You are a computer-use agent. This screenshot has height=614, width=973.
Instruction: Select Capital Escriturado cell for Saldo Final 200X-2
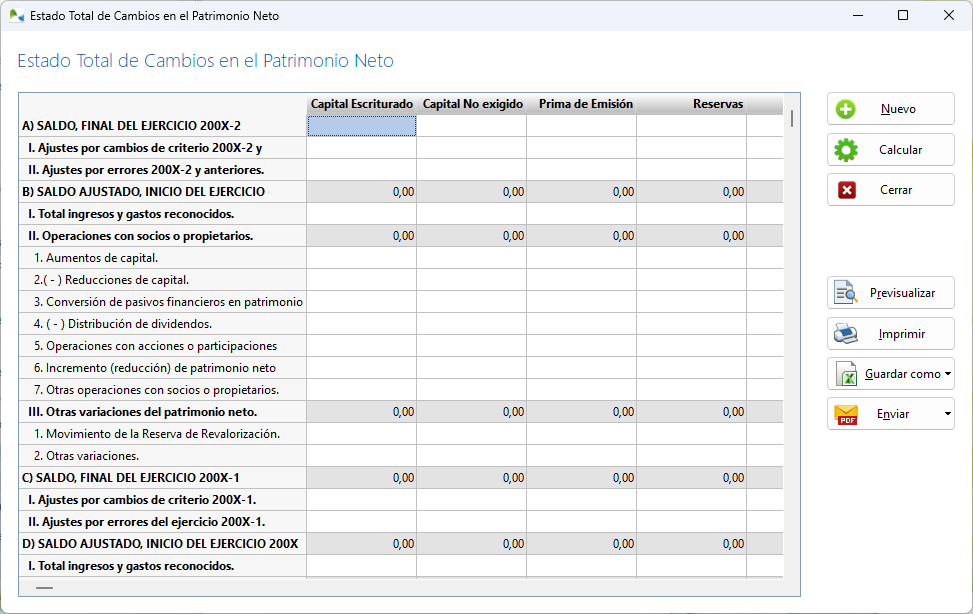(x=361, y=126)
